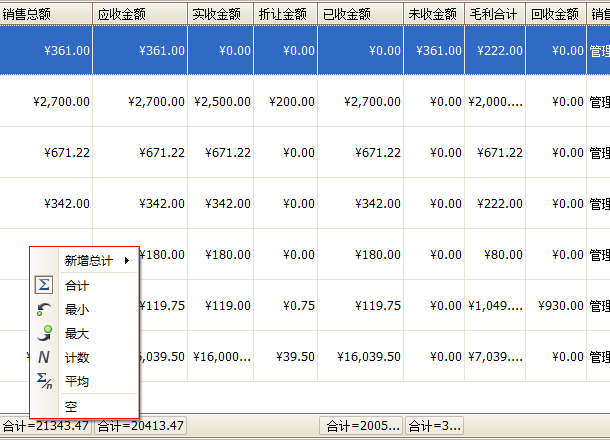Screen dimensions: 610x440
Task: Click the Sigma sum icon in context menu
Action: pyautogui.click(x=44, y=285)
